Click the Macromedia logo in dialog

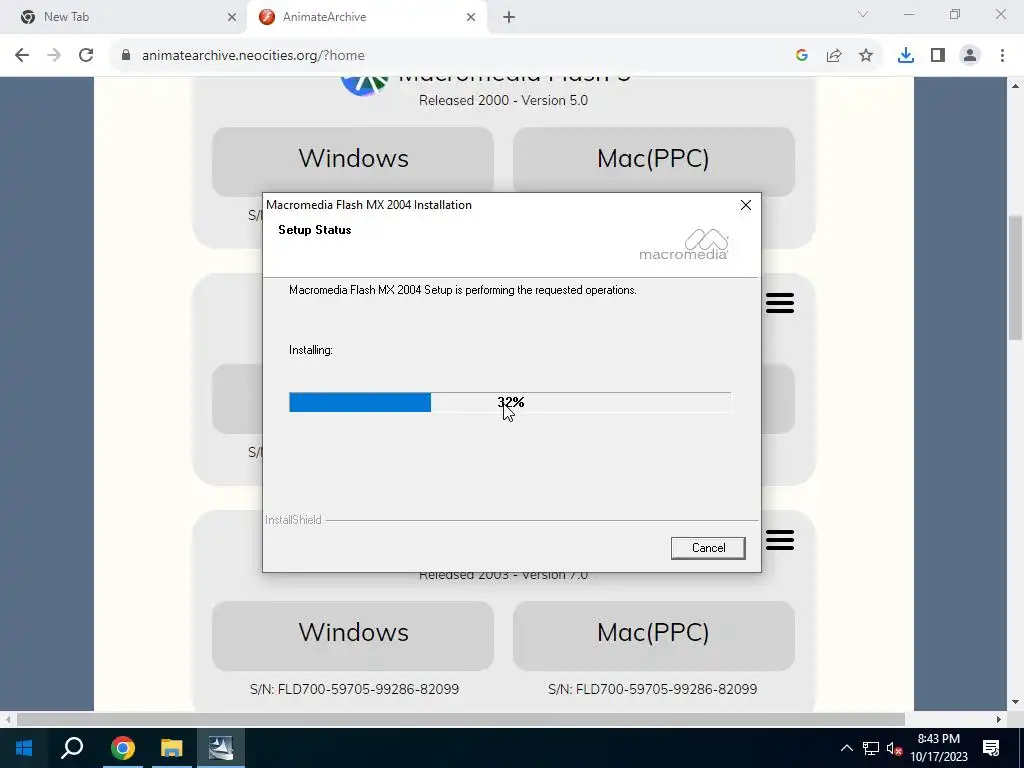[x=684, y=245]
